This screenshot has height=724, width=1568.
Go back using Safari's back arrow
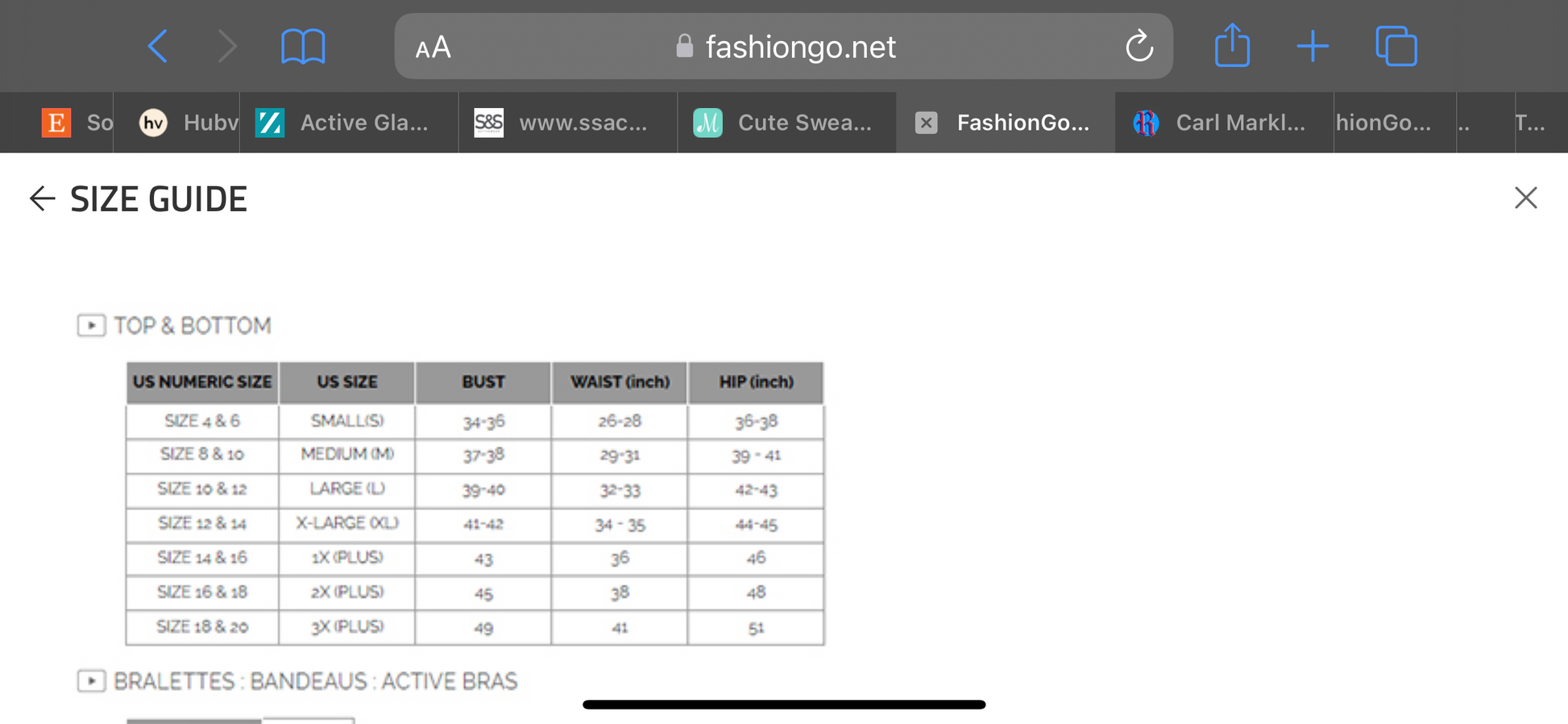[158, 46]
